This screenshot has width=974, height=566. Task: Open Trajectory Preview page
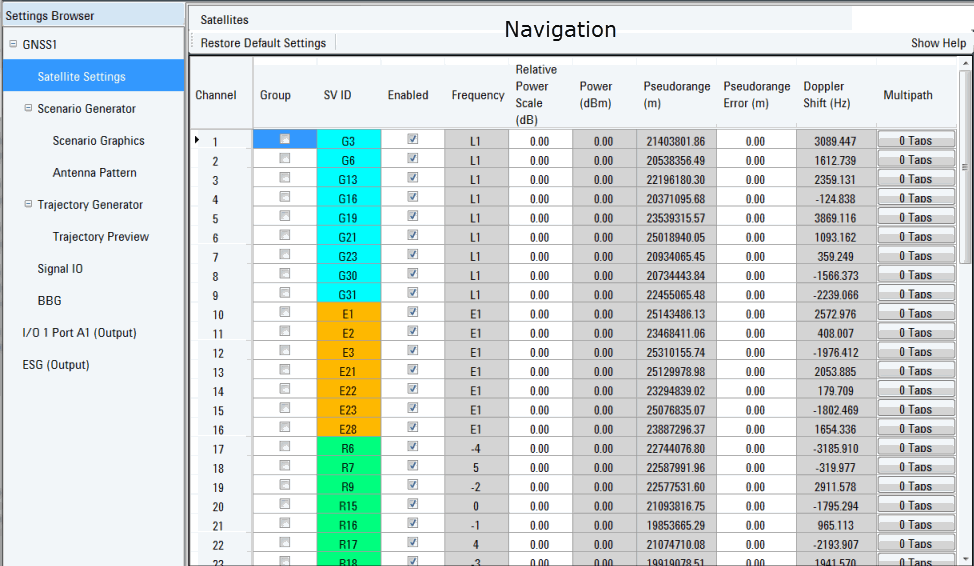pyautogui.click(x=100, y=237)
